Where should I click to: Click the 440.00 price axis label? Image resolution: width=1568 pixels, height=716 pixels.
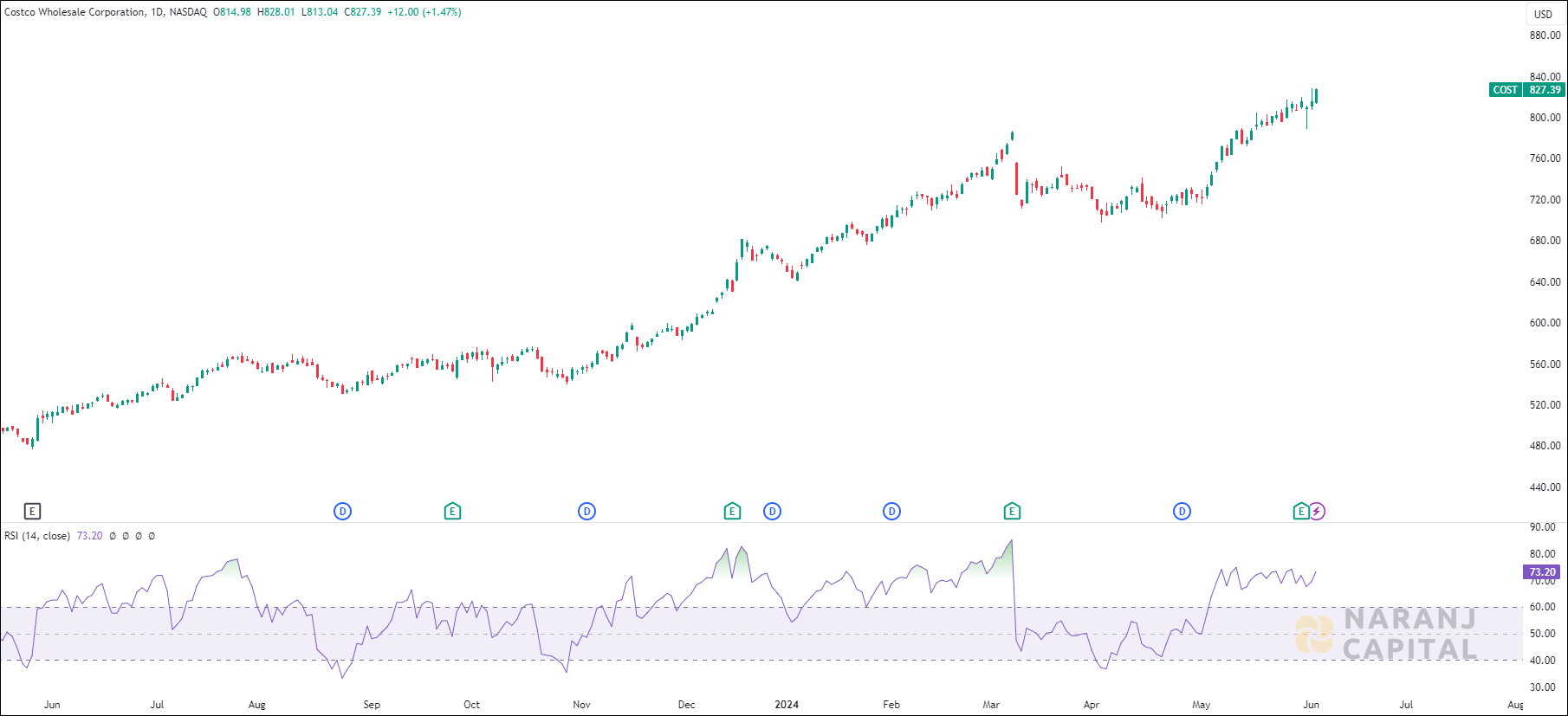coord(1545,487)
